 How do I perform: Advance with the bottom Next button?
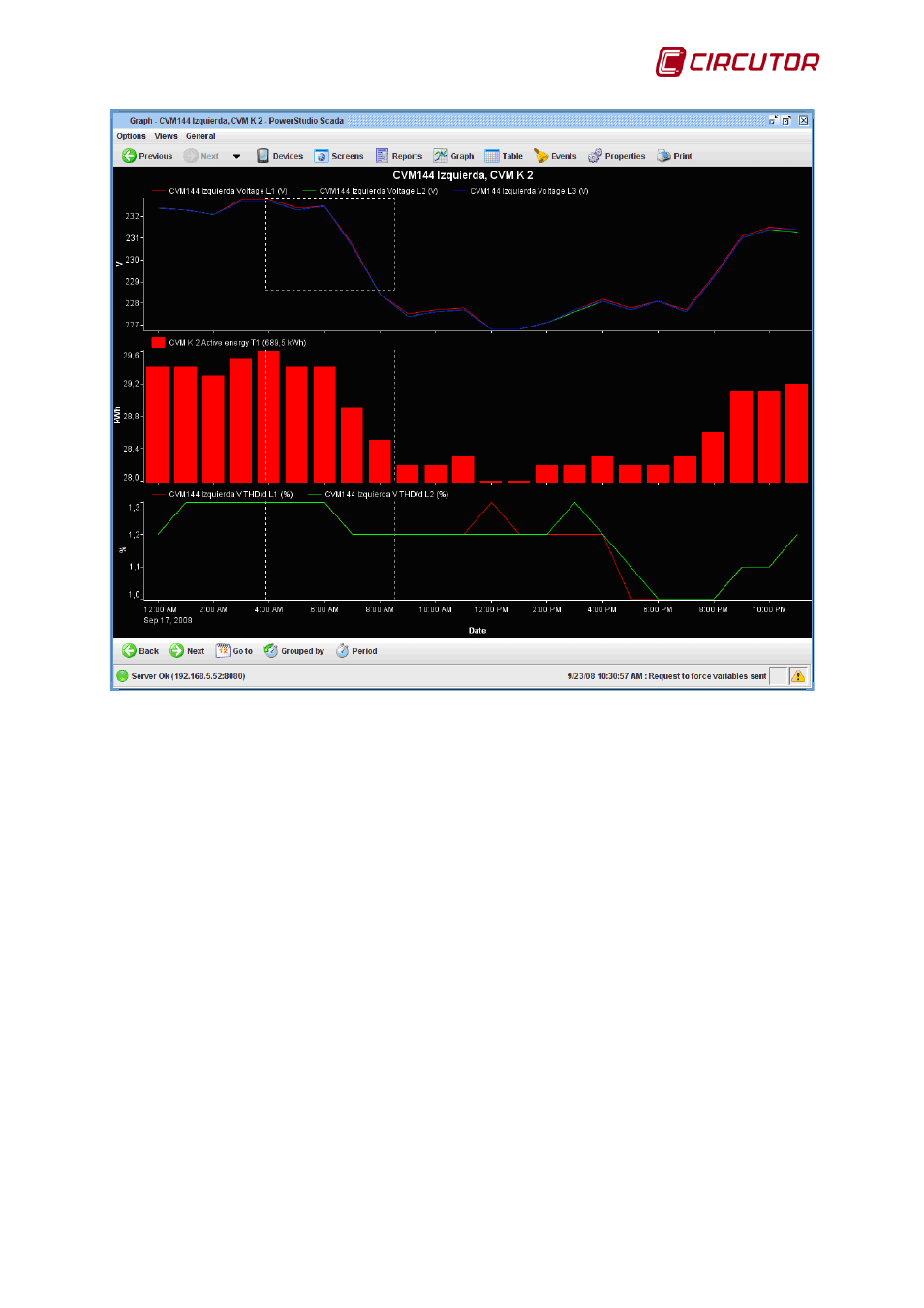(187, 651)
